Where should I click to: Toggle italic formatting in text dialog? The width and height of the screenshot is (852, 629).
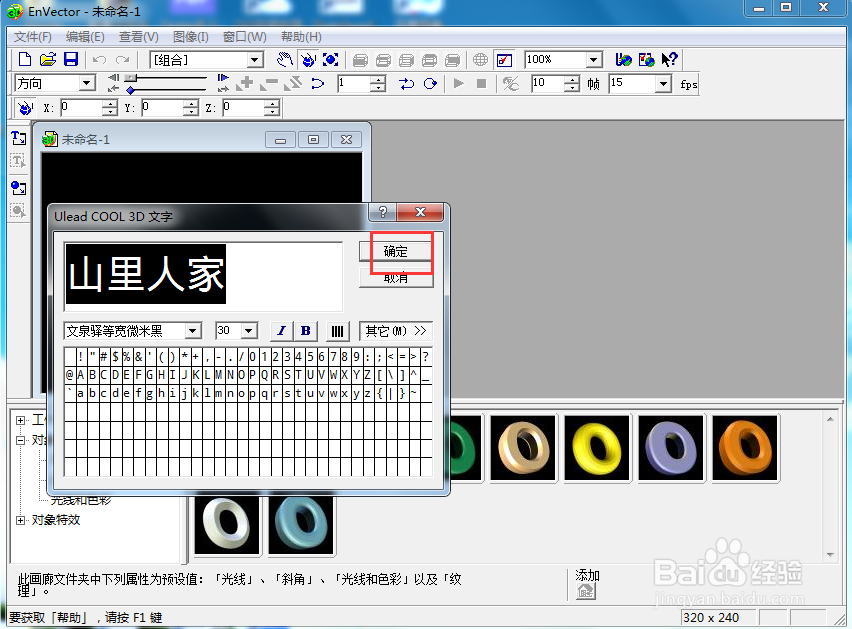pos(281,331)
